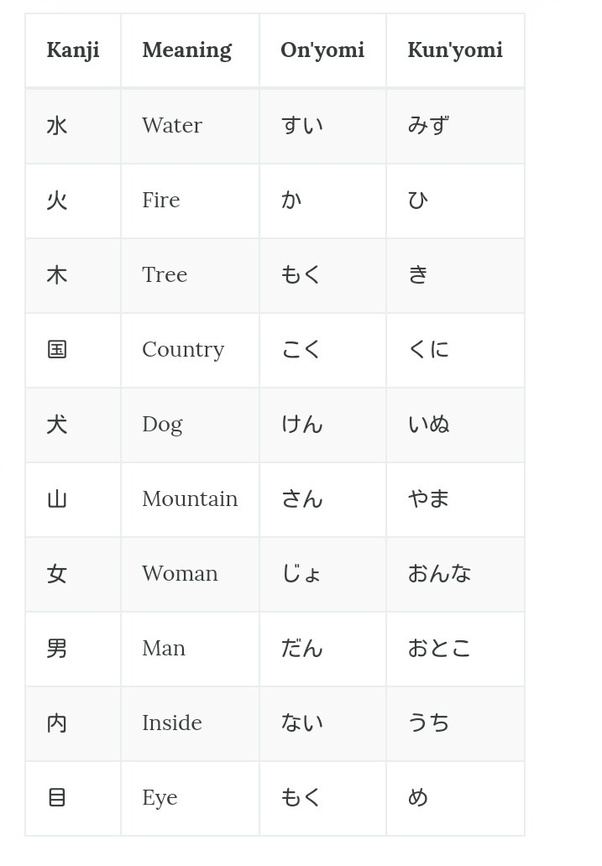The width and height of the screenshot is (602, 866).
Task: Select the kun'yomi reading おんな
Action: tap(439, 573)
